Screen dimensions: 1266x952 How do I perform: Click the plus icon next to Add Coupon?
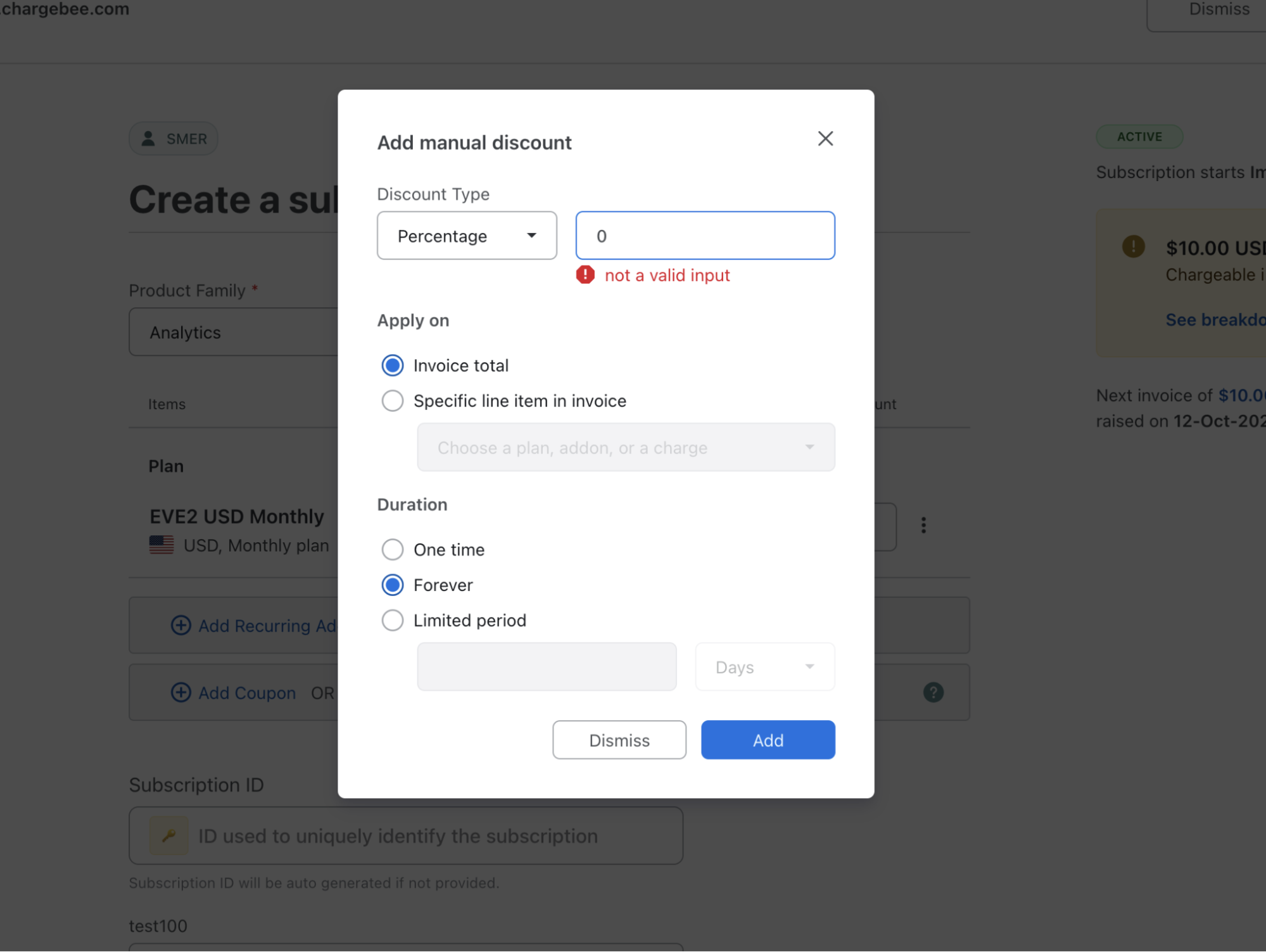click(x=181, y=692)
